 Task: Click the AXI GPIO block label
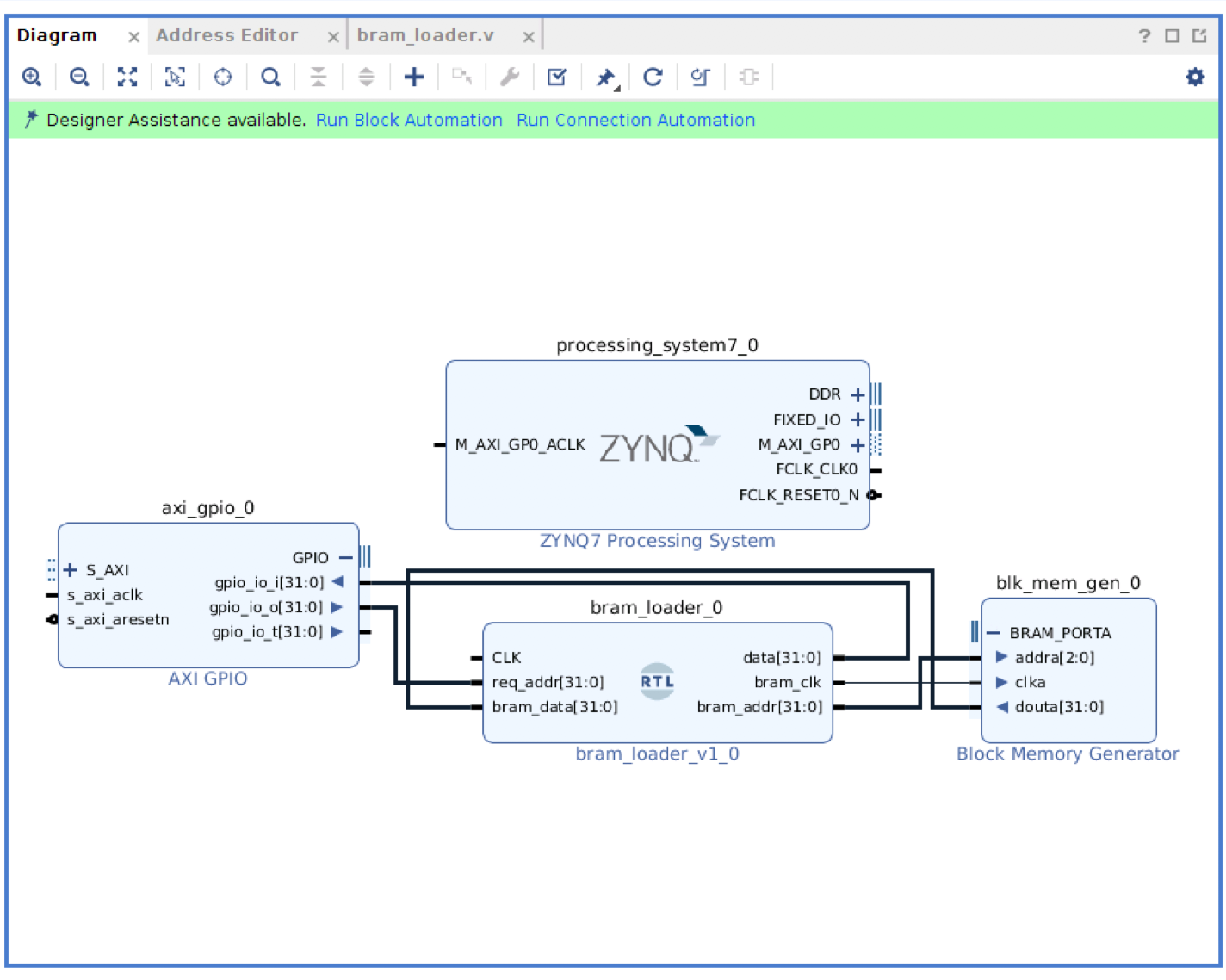click(207, 679)
